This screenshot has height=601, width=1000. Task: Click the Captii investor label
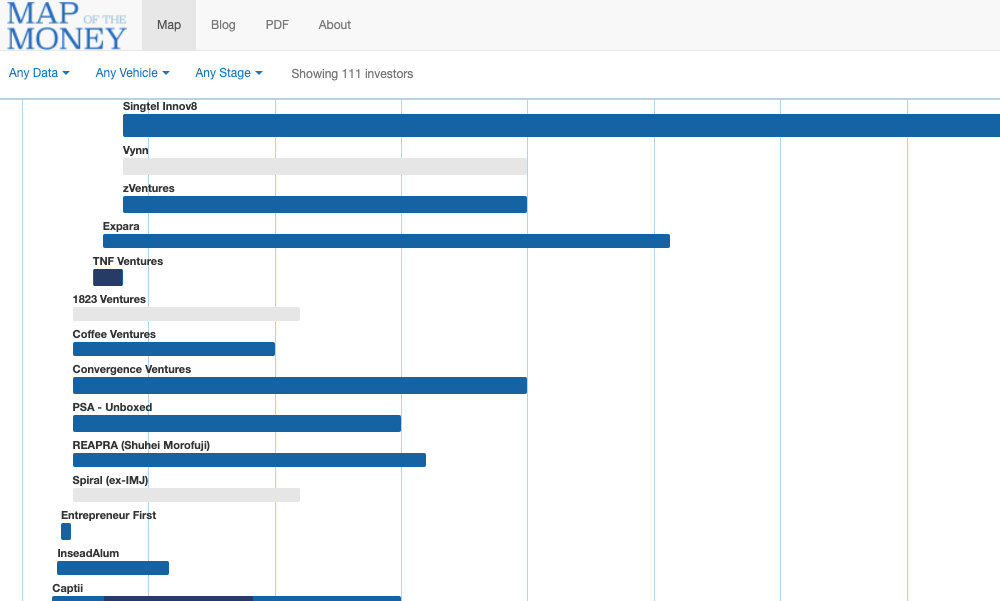click(x=68, y=588)
